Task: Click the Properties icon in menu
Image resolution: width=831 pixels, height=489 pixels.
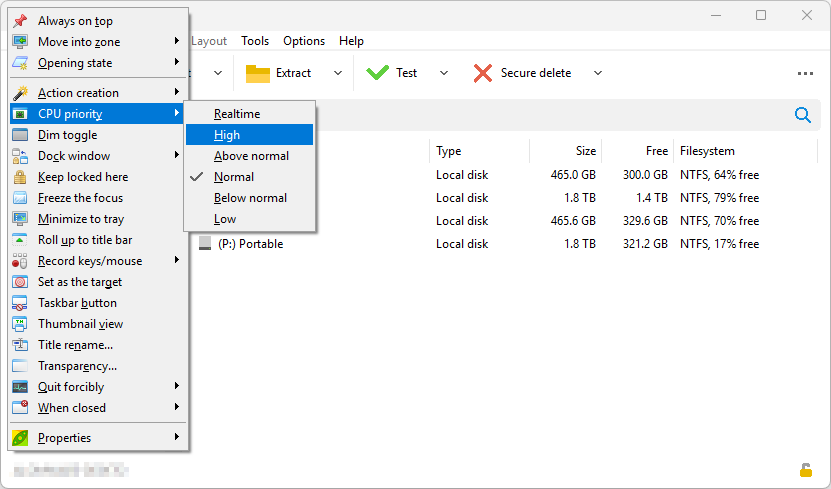Action: [x=20, y=437]
